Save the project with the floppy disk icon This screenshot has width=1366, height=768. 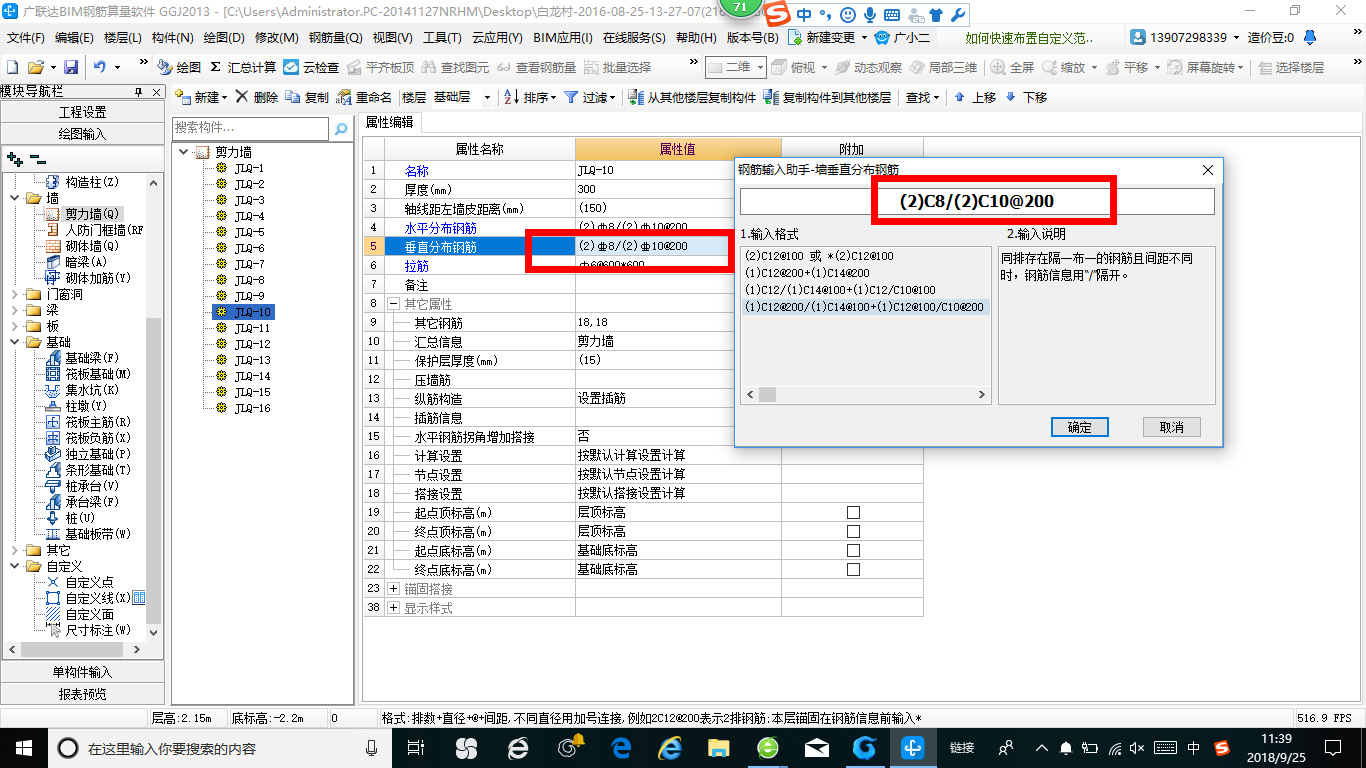click(71, 67)
